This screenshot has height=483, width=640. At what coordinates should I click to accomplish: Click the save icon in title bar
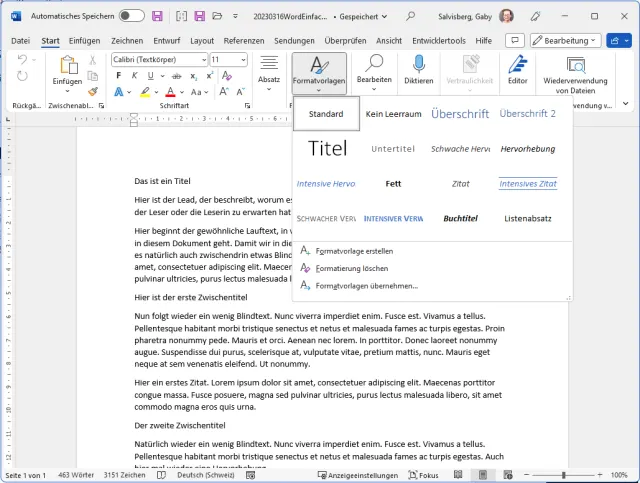pos(156,16)
